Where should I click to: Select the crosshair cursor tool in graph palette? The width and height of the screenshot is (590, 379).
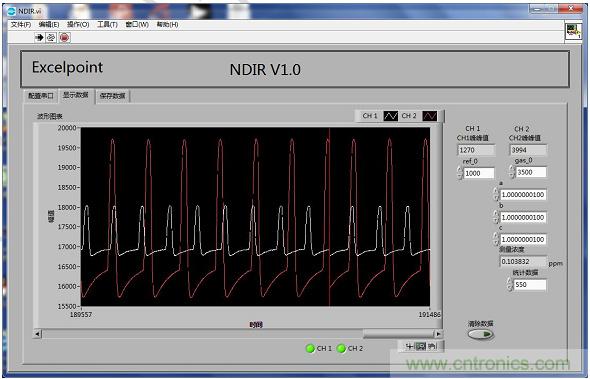click(x=409, y=346)
